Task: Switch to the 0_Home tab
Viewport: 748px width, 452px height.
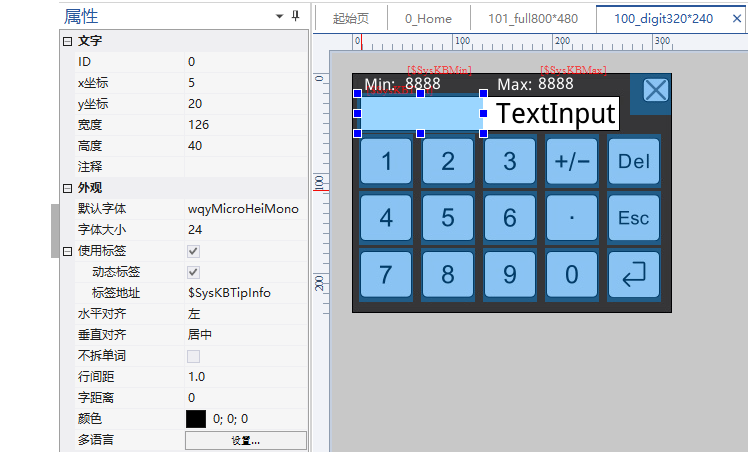Action: (x=428, y=18)
